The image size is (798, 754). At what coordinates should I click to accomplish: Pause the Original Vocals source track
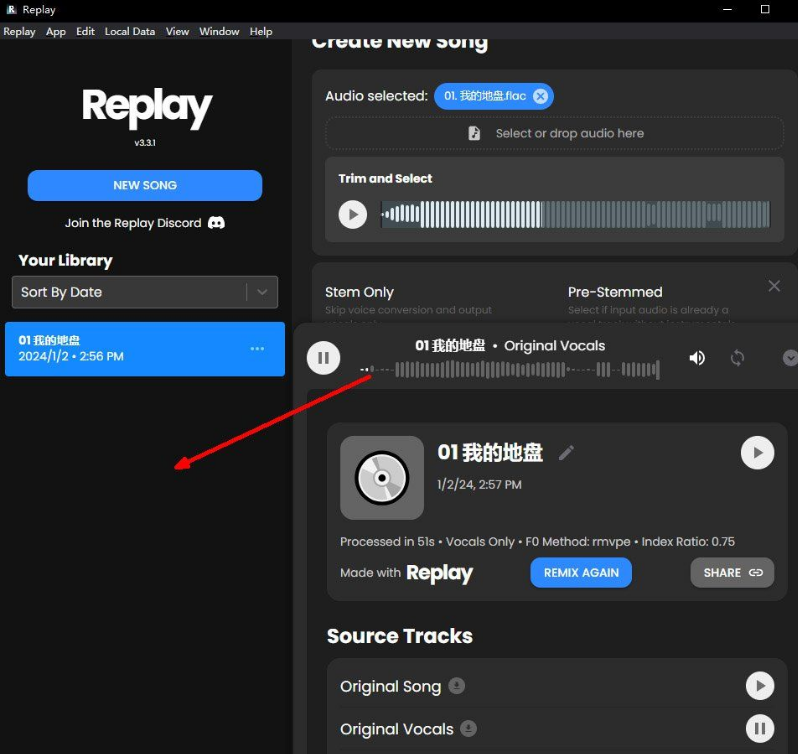(760, 729)
